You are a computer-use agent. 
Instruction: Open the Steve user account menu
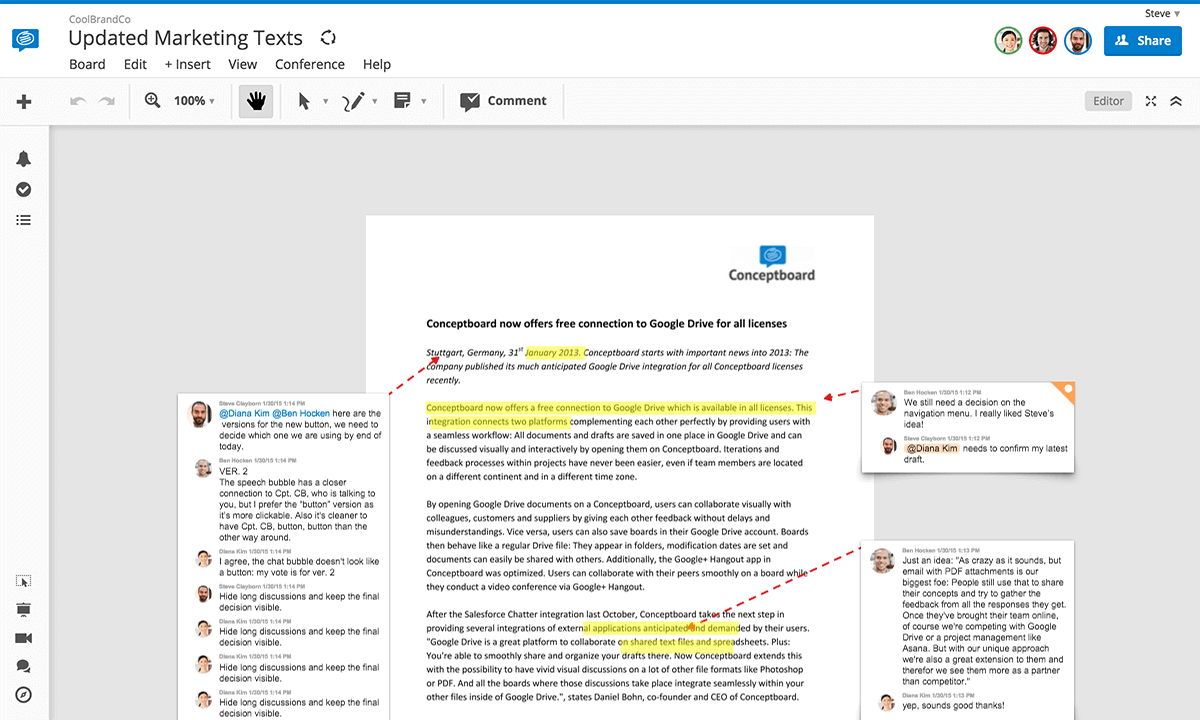(1162, 14)
